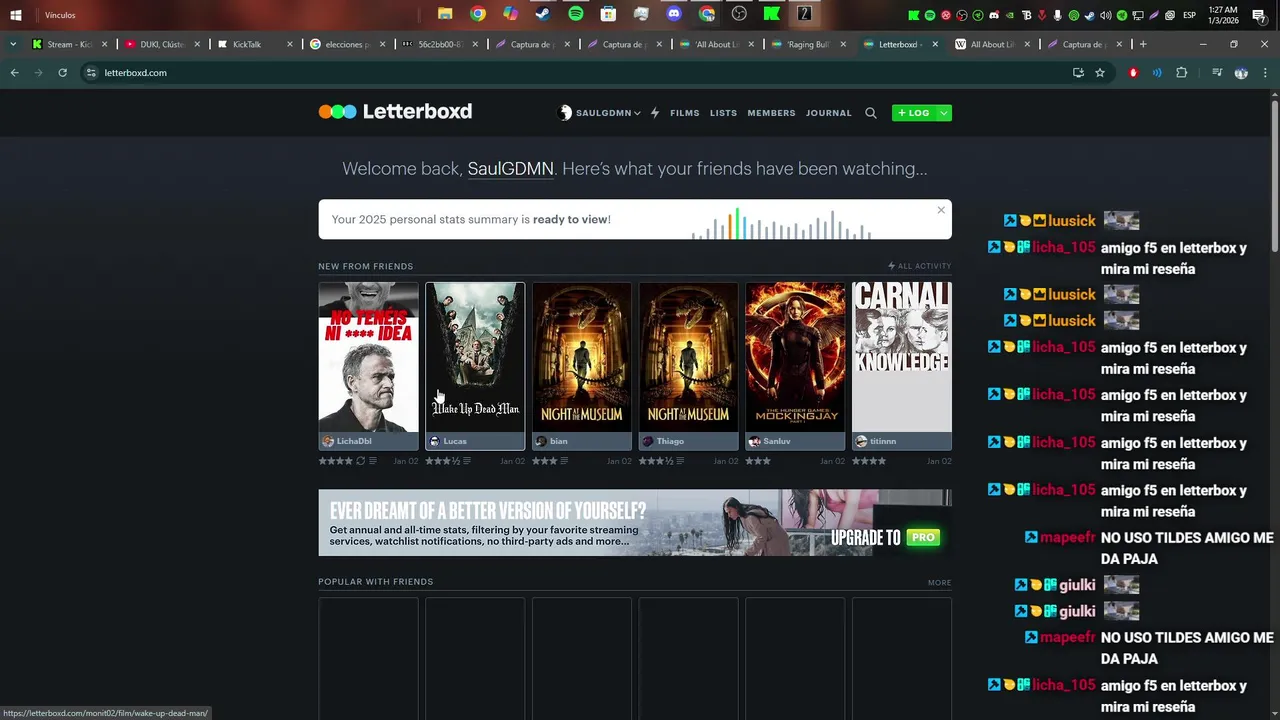This screenshot has width=1280, height=720.
Task: Open Thiago's review icon below the rating
Action: point(680,461)
